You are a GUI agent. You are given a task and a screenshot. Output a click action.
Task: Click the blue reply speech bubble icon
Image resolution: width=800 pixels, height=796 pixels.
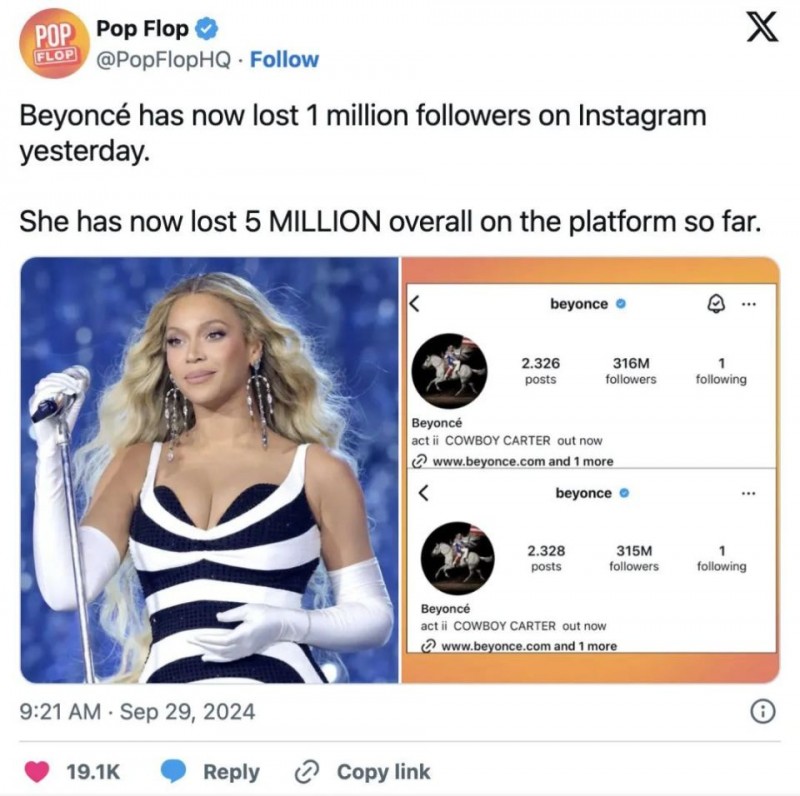click(175, 771)
